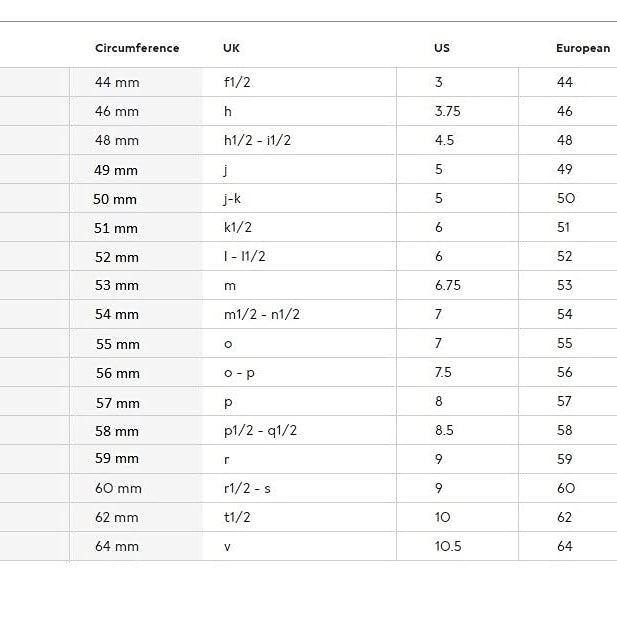Click the US size 6.75 value
Screen dimensions: 617x617
(x=447, y=285)
